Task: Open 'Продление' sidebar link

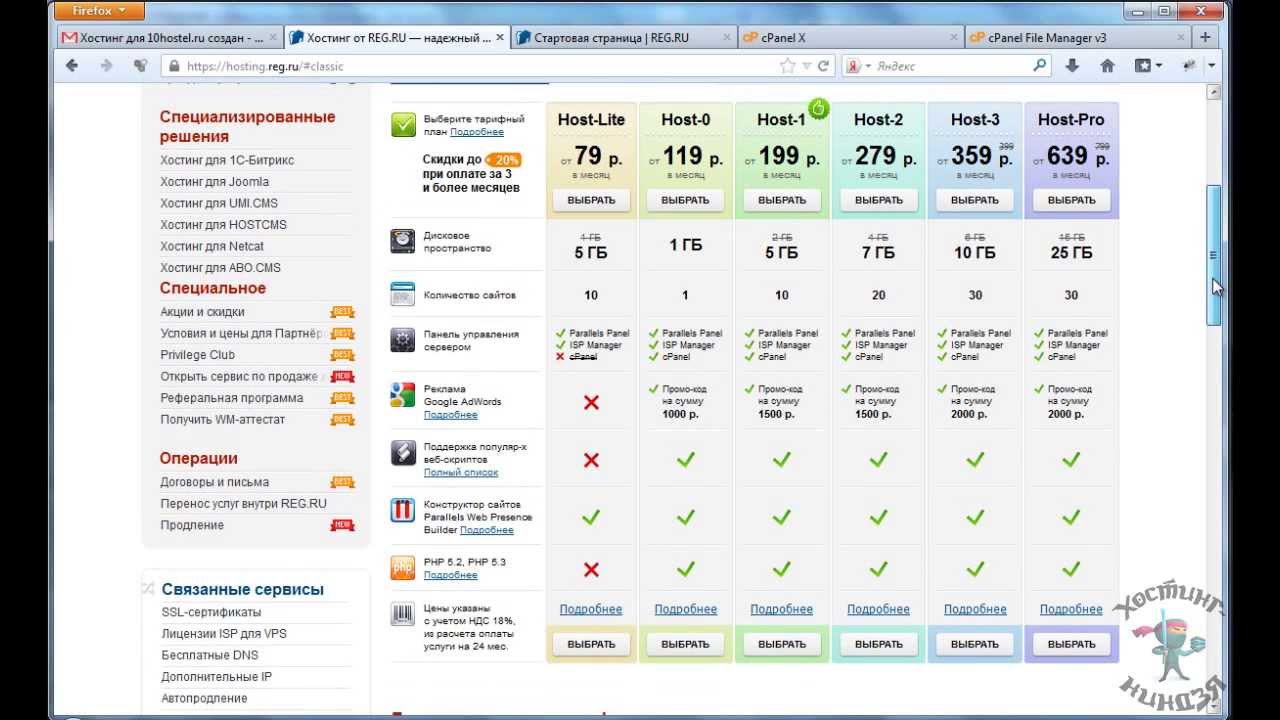Action: 192,525
